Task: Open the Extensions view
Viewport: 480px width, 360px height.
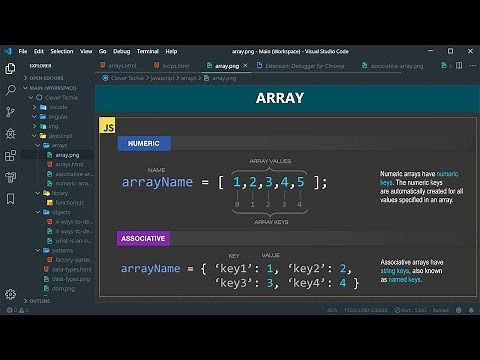Action: [x=10, y=155]
